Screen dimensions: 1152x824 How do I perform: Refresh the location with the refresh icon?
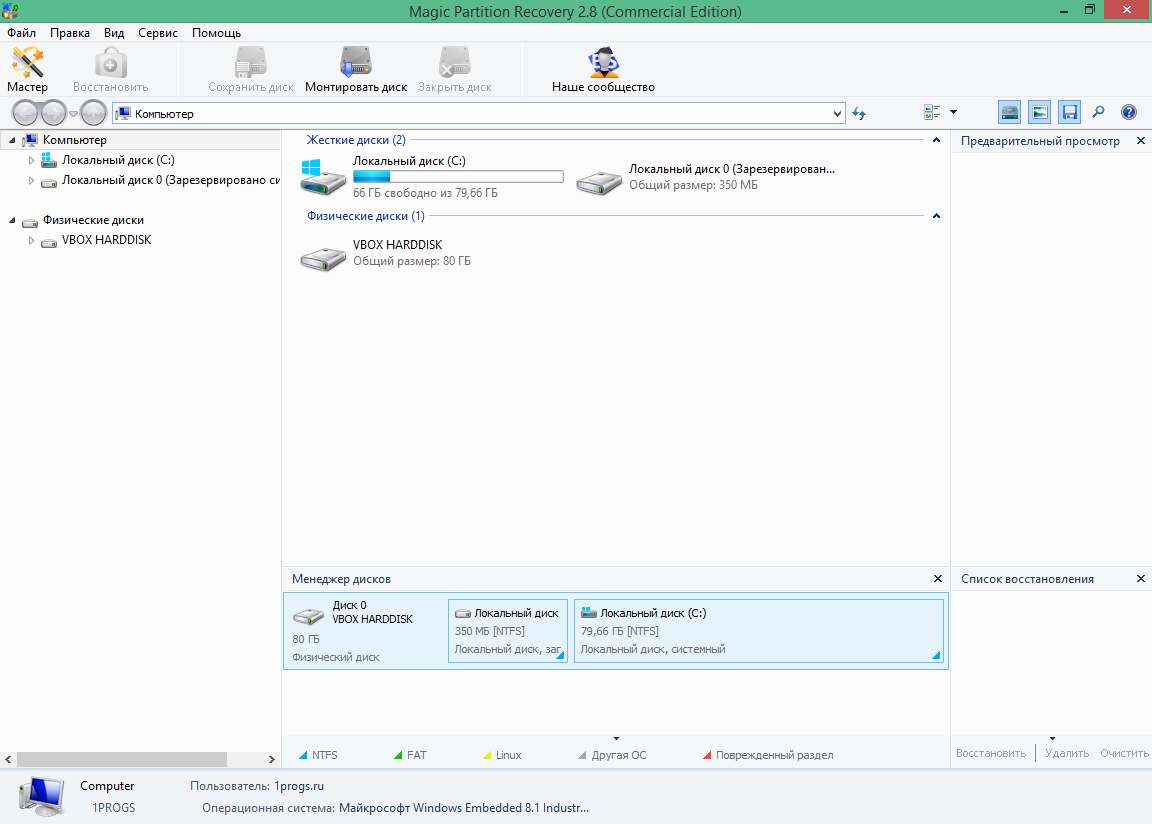click(859, 113)
